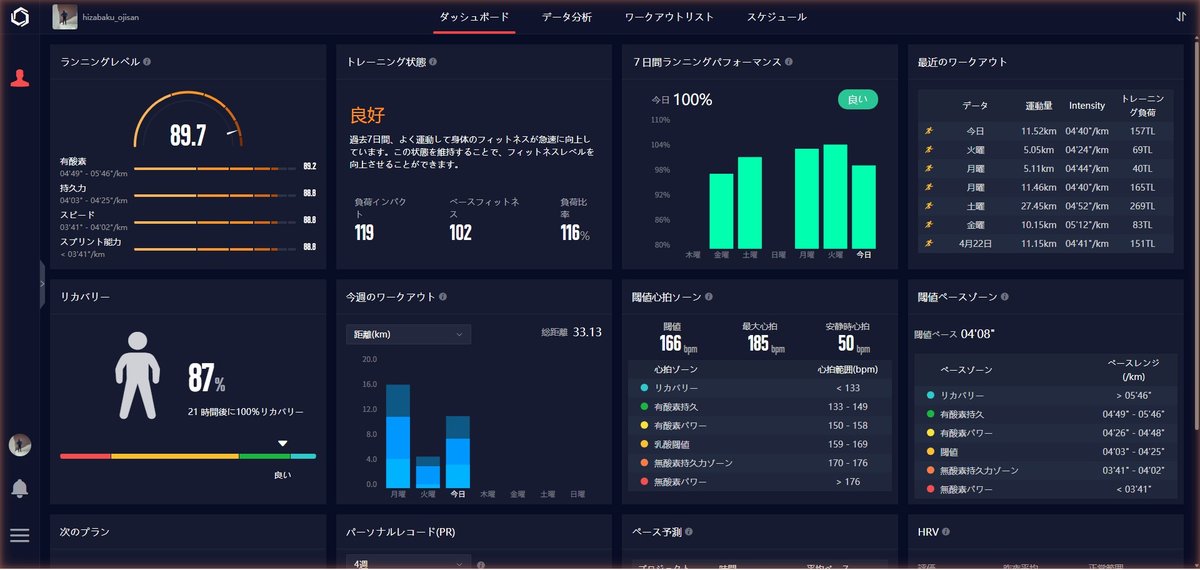The width and height of the screenshot is (1200, 570).
Task: Click the running icon in 金曜 workout row
Action: pyautogui.click(x=929, y=224)
